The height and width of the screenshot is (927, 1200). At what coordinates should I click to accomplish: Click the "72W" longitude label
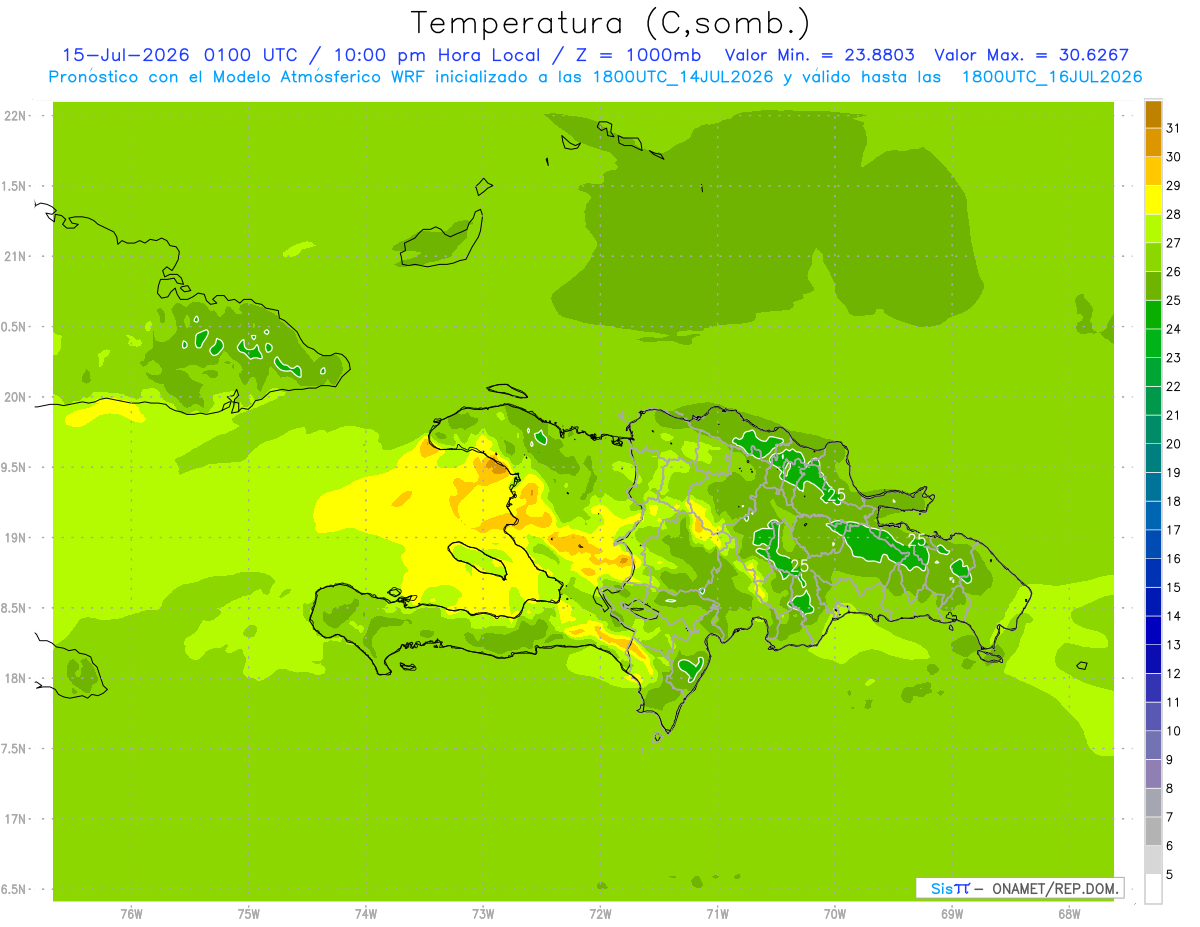(x=600, y=913)
